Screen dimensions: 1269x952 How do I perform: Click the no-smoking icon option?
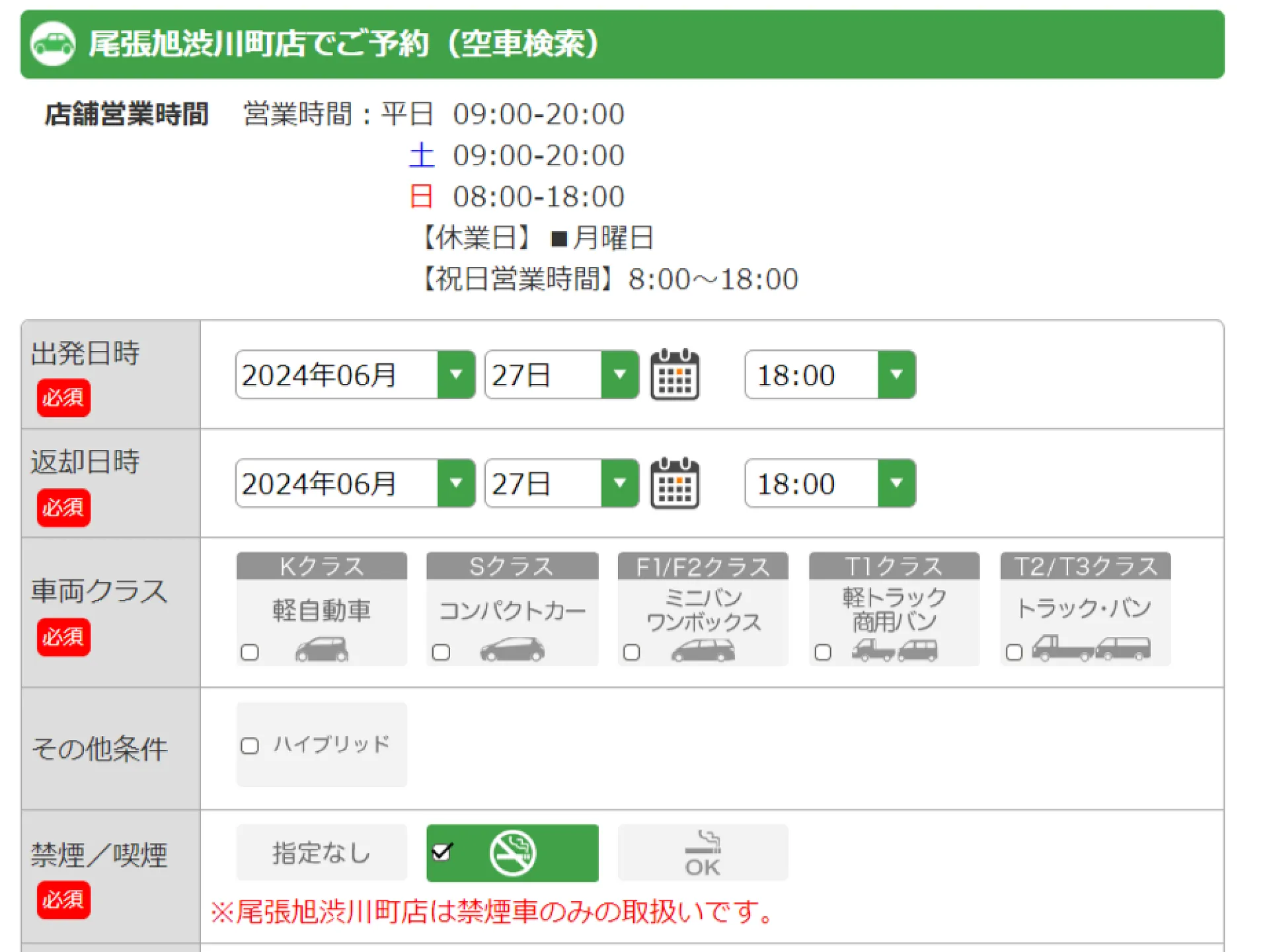pos(512,853)
